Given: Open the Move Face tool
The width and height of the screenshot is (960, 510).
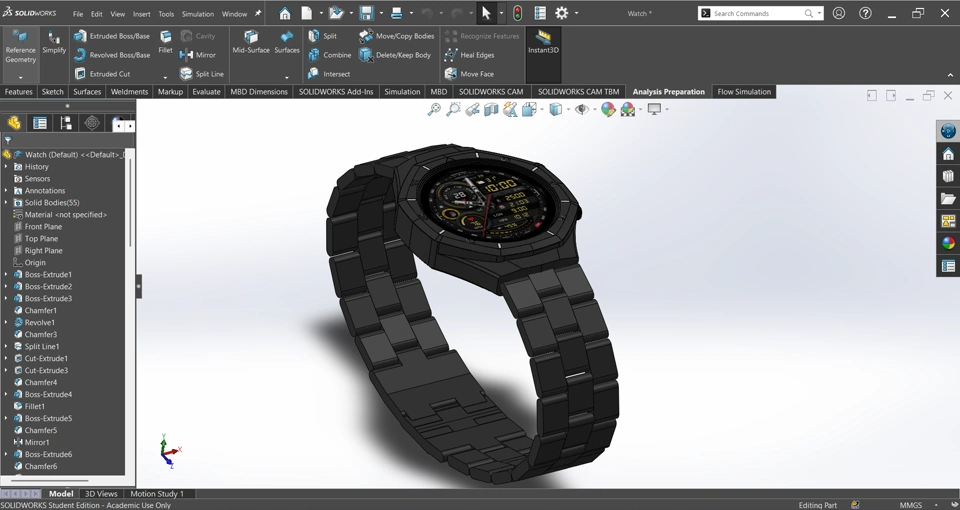Looking at the screenshot, I should pyautogui.click(x=469, y=74).
